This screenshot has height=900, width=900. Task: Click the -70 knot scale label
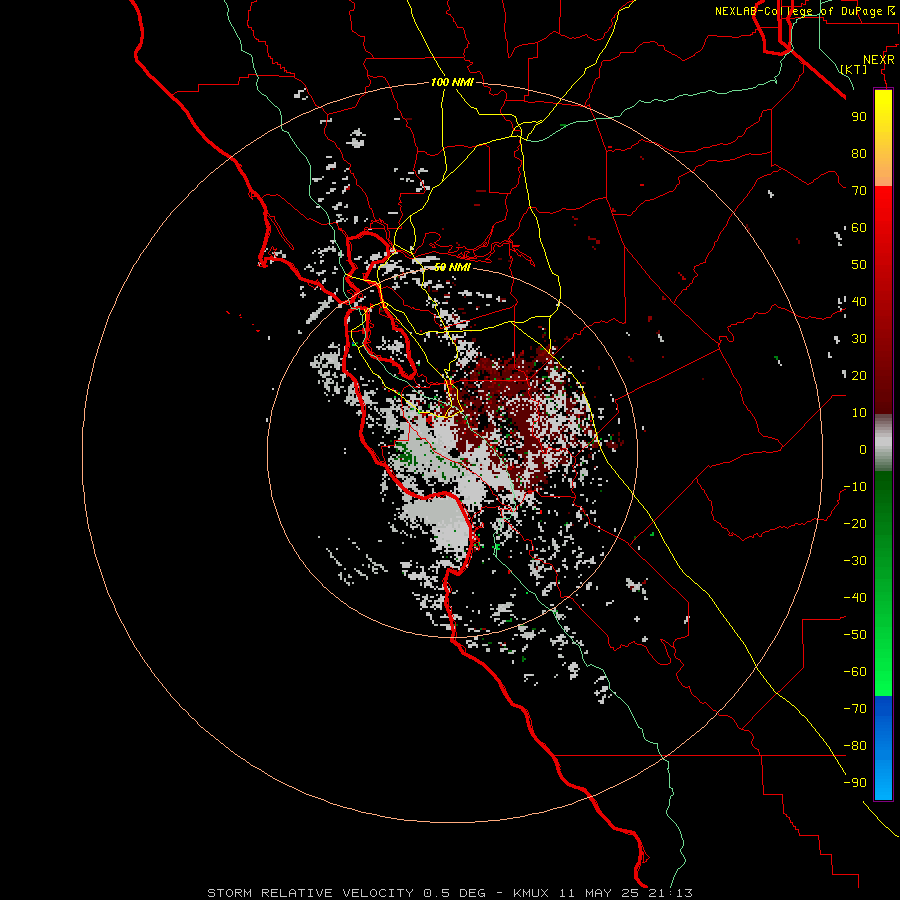pyautogui.click(x=855, y=709)
